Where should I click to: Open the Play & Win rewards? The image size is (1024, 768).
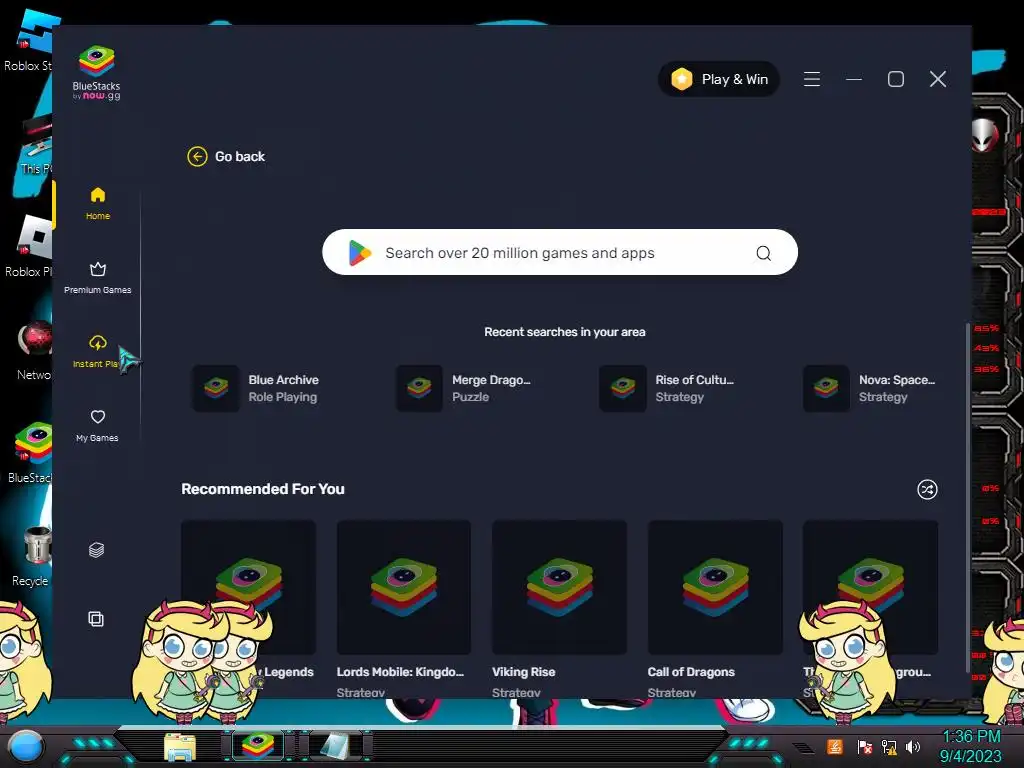click(x=719, y=79)
